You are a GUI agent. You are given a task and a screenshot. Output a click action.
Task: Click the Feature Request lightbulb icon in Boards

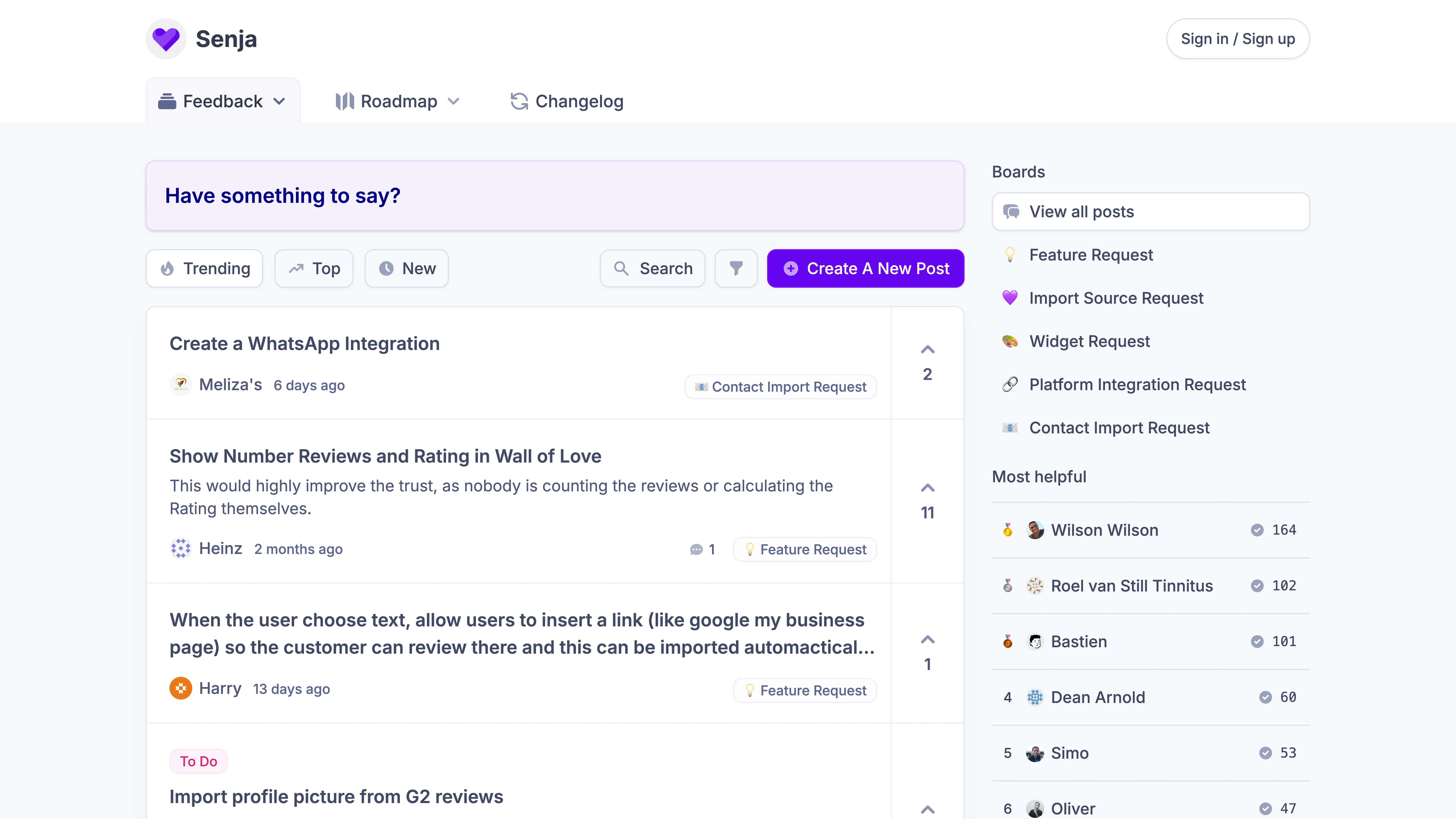(1010, 255)
